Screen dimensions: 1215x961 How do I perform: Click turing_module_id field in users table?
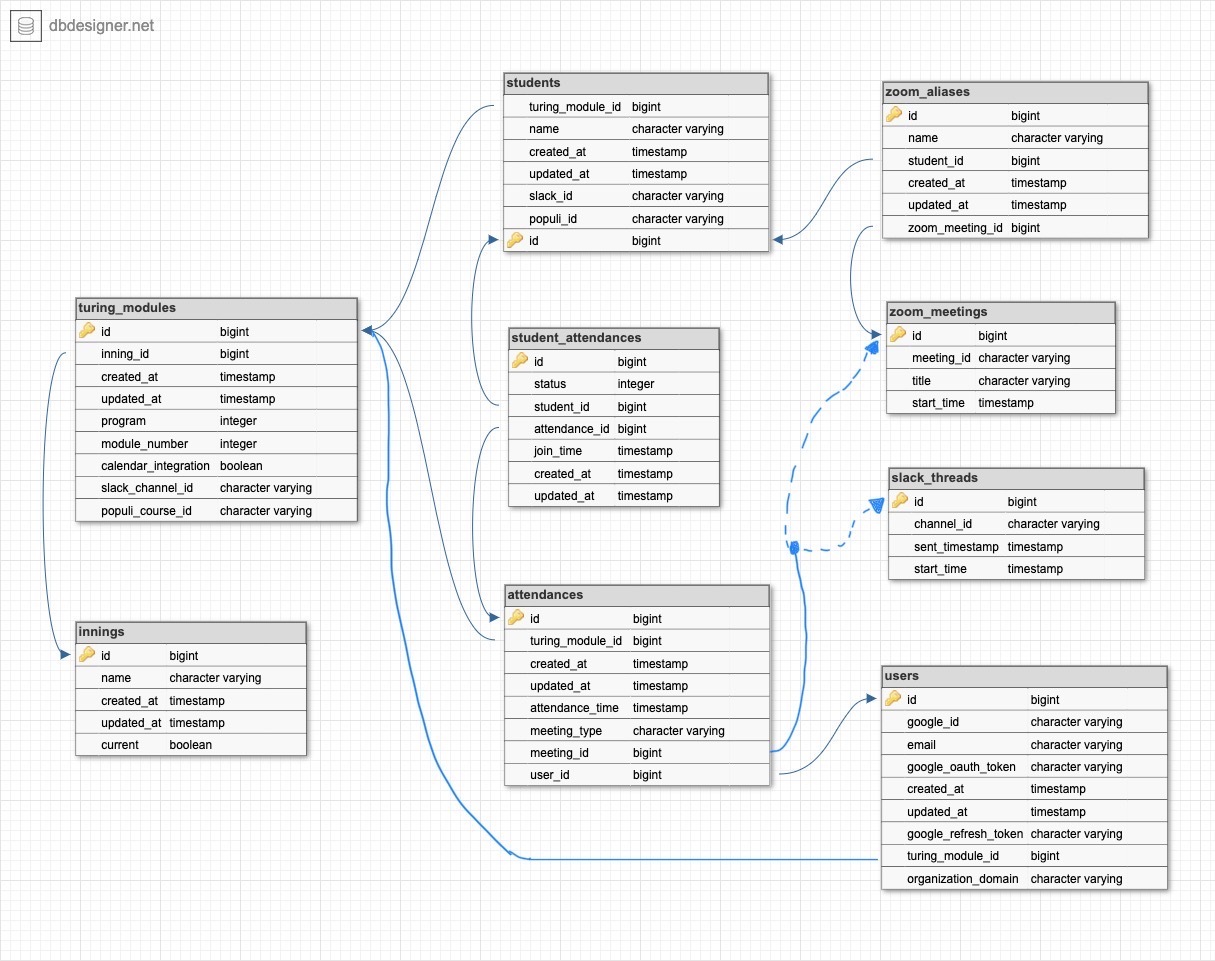click(1025, 855)
